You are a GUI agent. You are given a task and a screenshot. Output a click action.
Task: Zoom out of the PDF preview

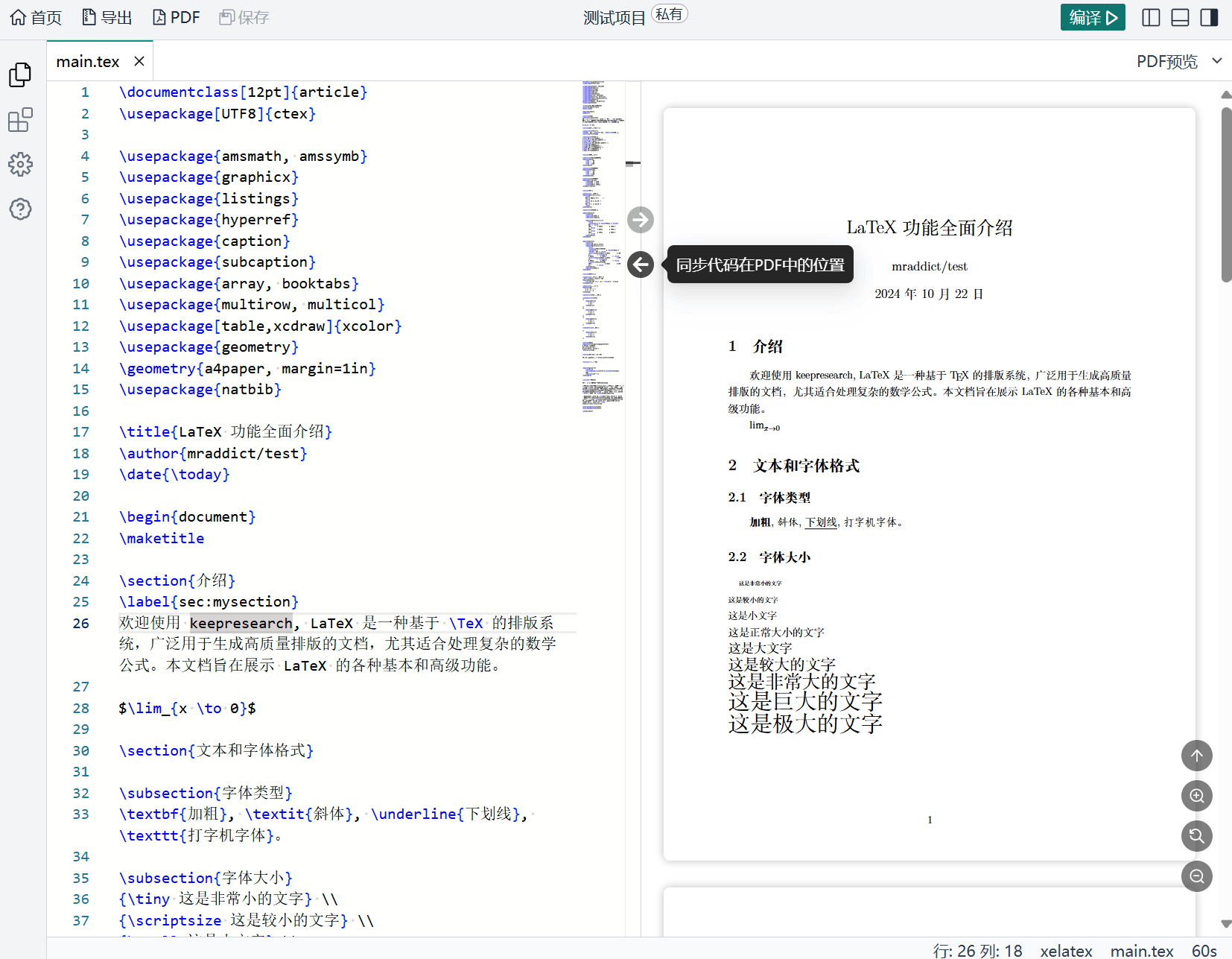pyautogui.click(x=1196, y=876)
